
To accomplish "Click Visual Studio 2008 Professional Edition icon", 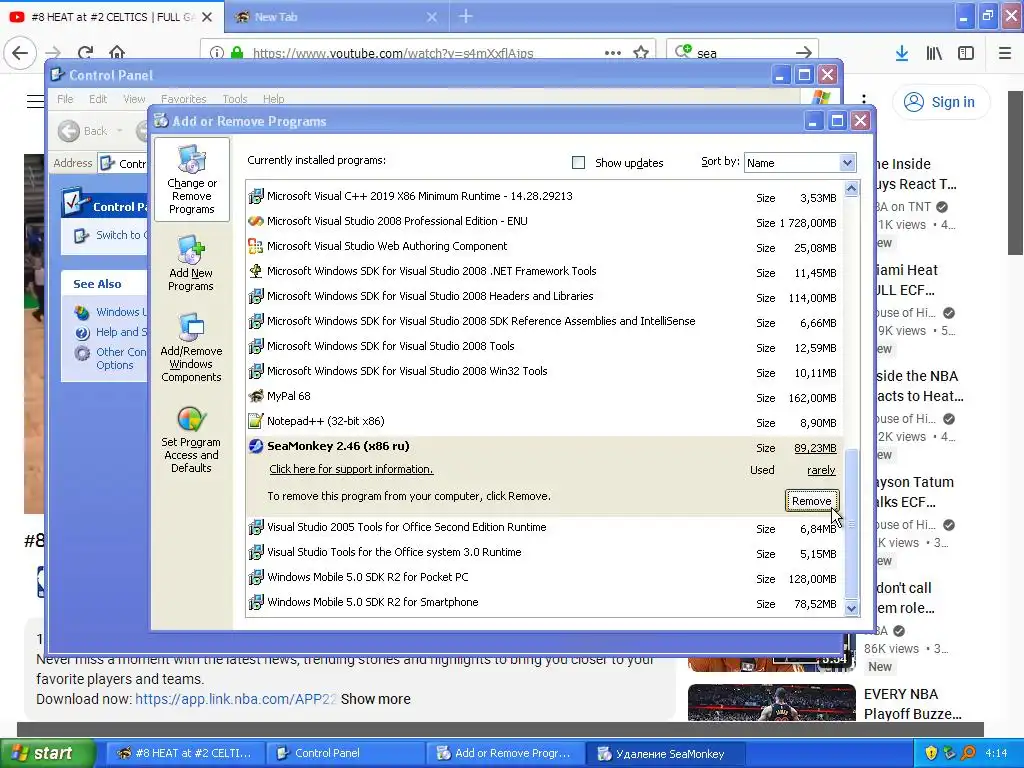I will coord(256,221).
